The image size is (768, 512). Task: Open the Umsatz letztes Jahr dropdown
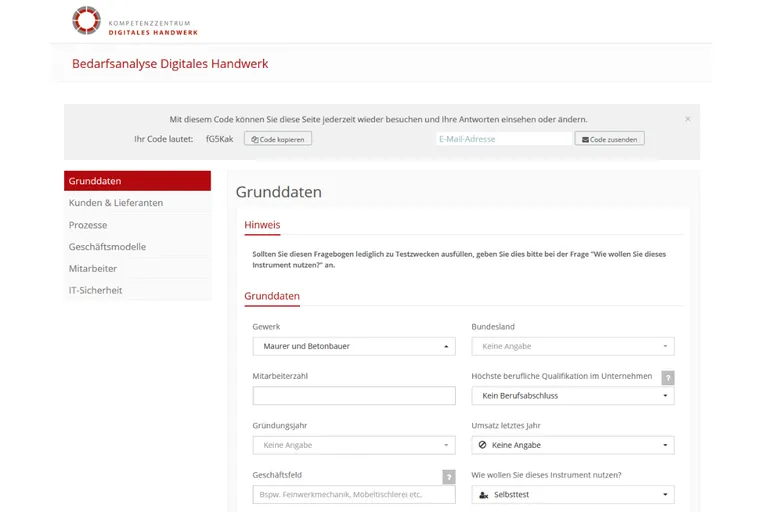pos(572,445)
